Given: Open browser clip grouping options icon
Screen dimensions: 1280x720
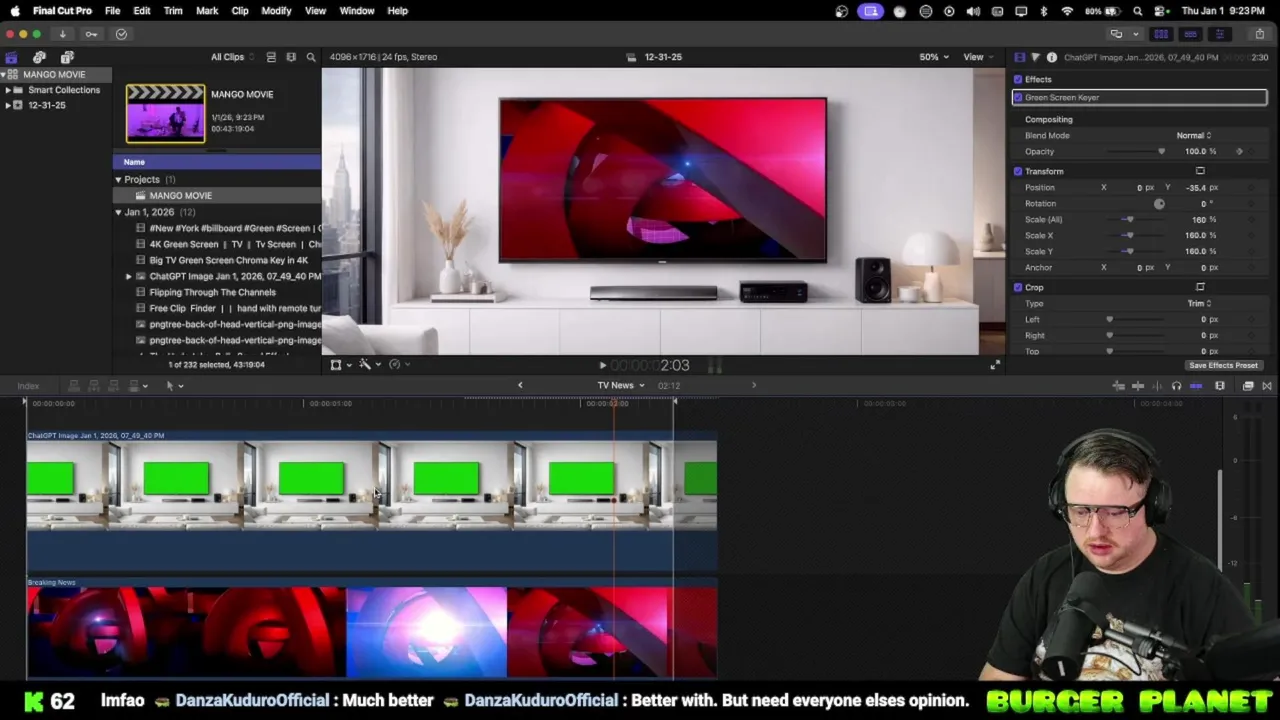Looking at the screenshot, I should pyautogui.click(x=291, y=57).
